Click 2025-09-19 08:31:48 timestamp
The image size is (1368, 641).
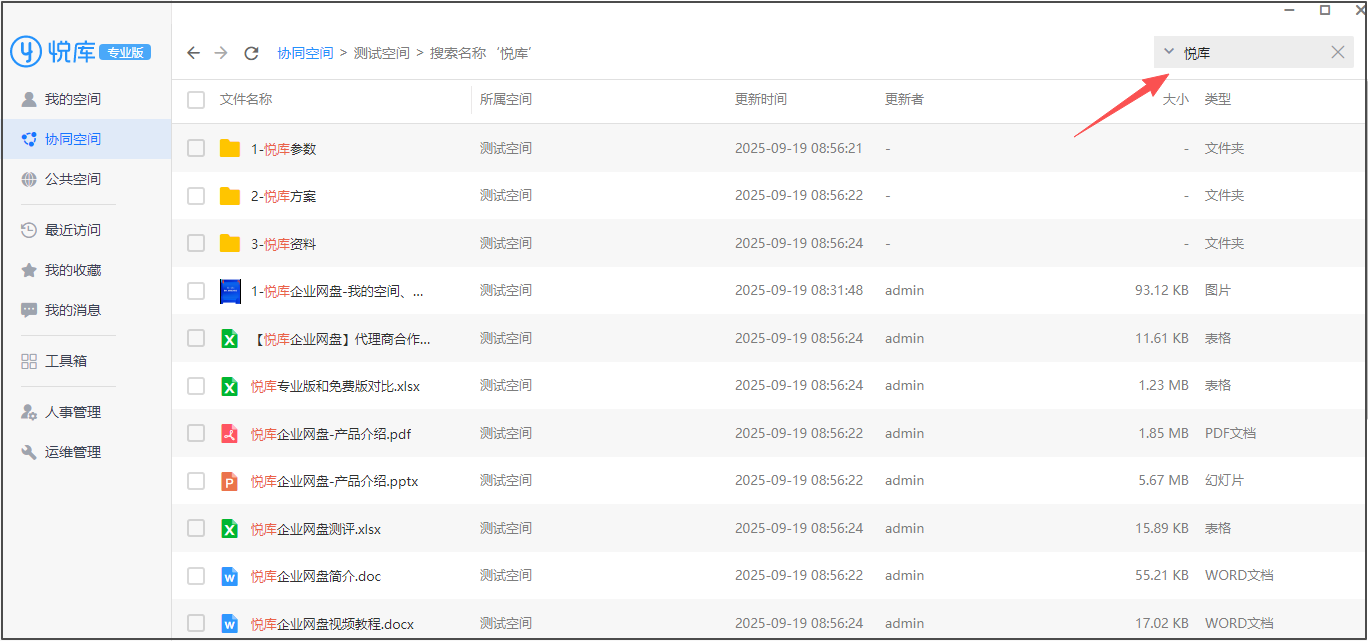799,290
